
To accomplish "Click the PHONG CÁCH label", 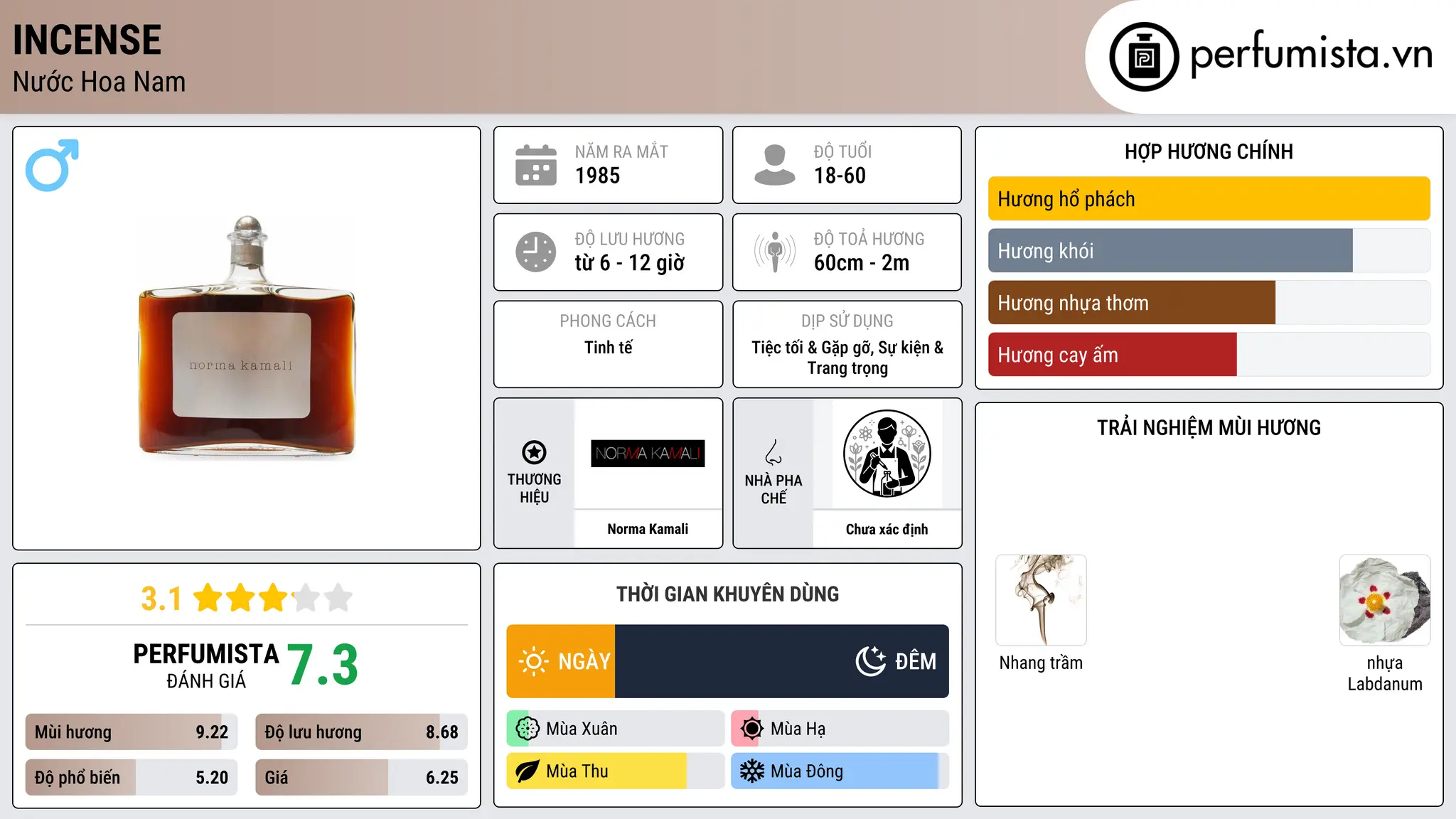I will coord(608,321).
